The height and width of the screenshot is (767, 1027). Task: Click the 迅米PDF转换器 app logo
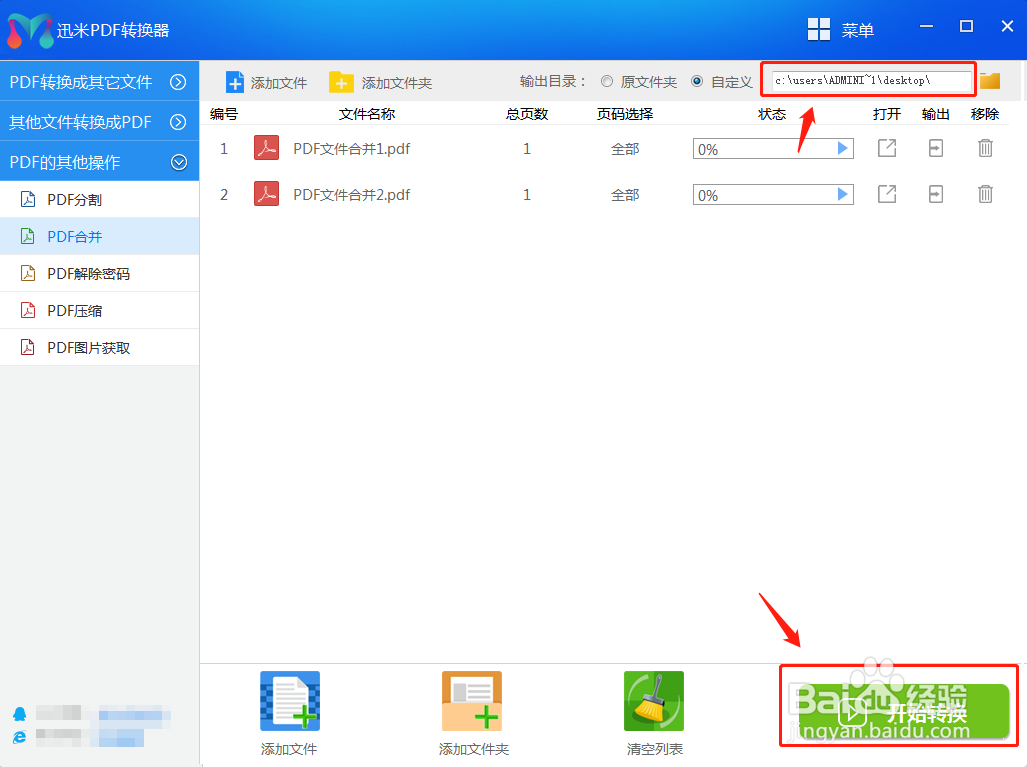coord(29,30)
